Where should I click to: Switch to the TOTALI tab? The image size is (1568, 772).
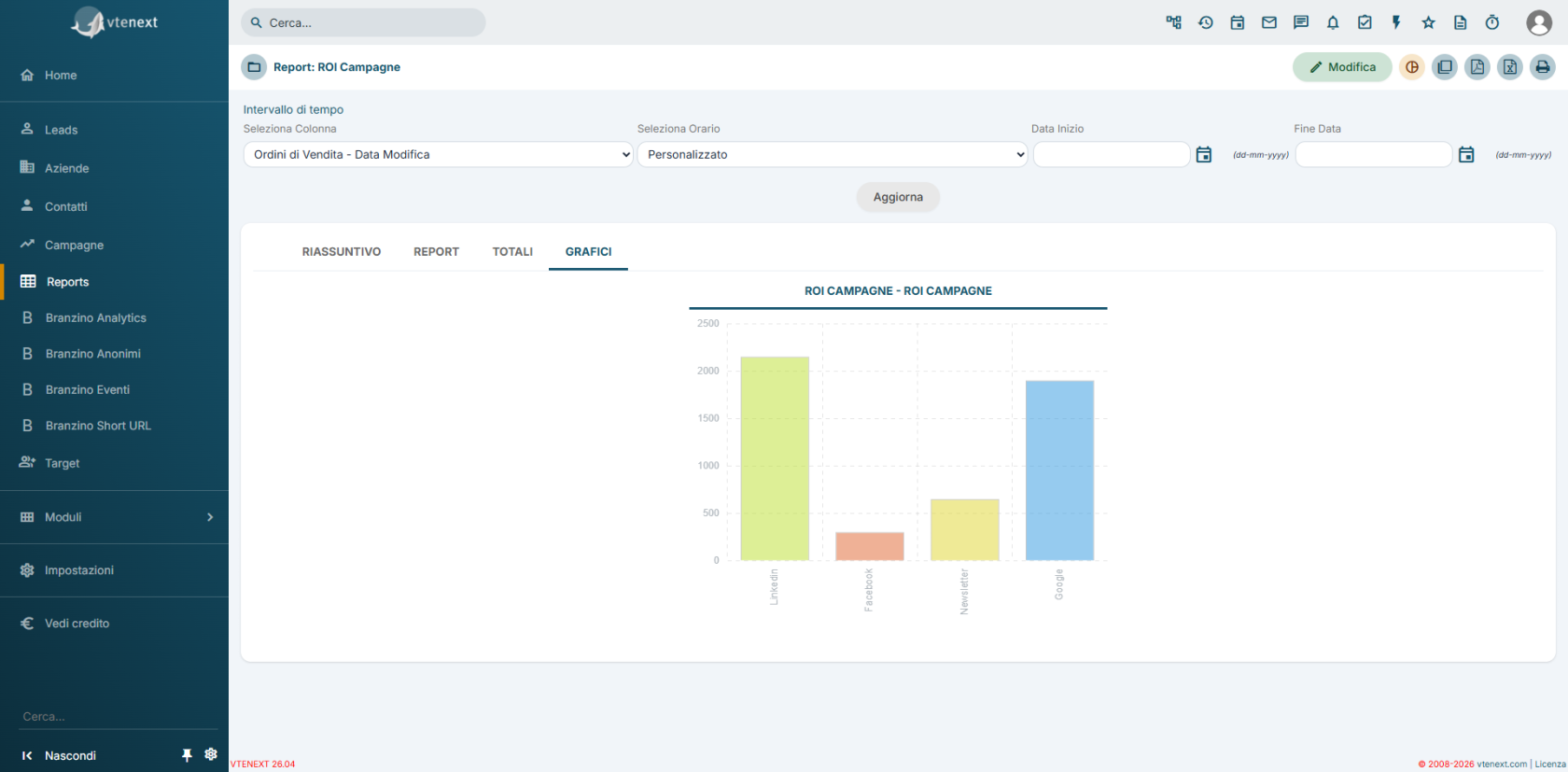512,252
